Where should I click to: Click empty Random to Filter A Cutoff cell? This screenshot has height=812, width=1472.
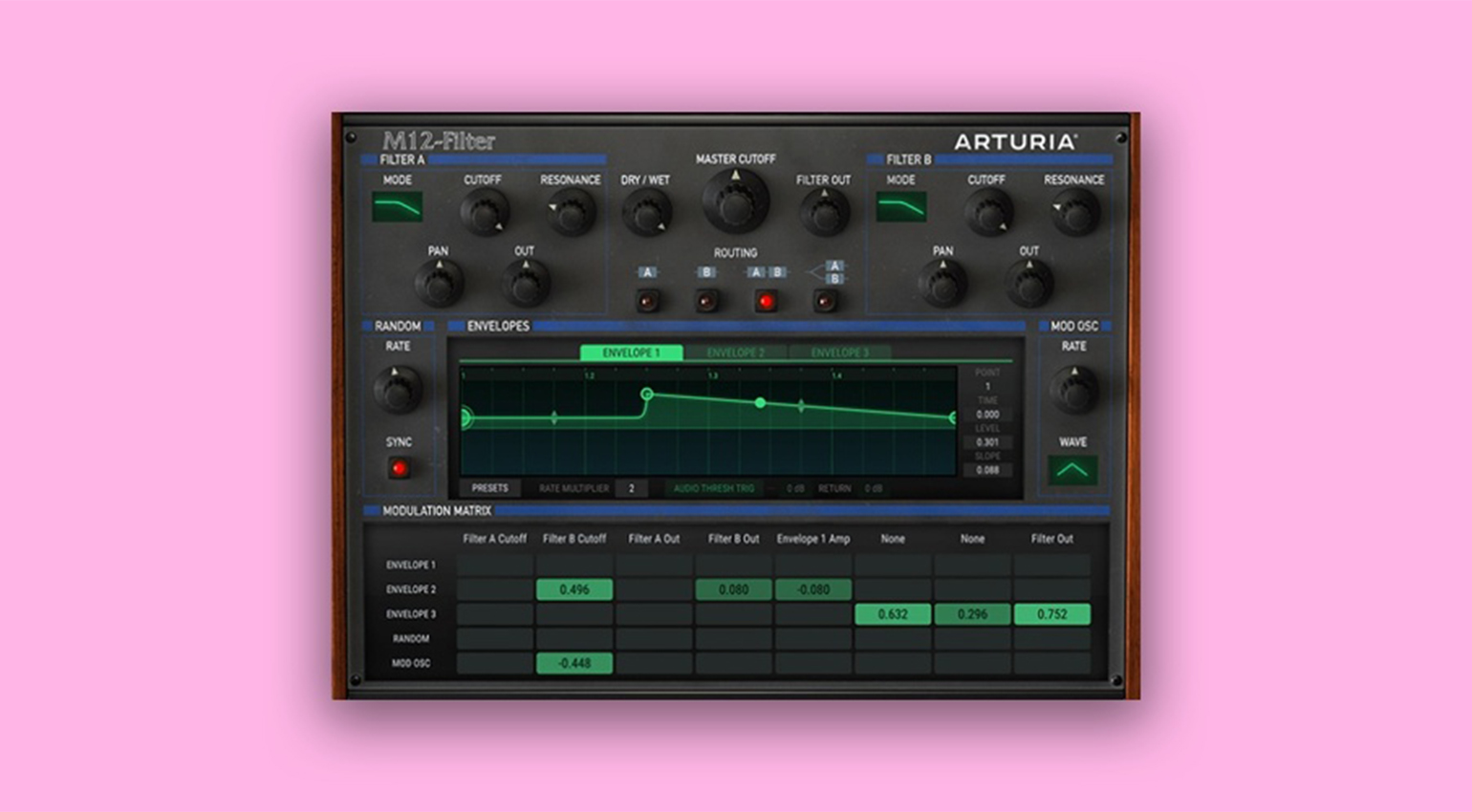(494, 638)
